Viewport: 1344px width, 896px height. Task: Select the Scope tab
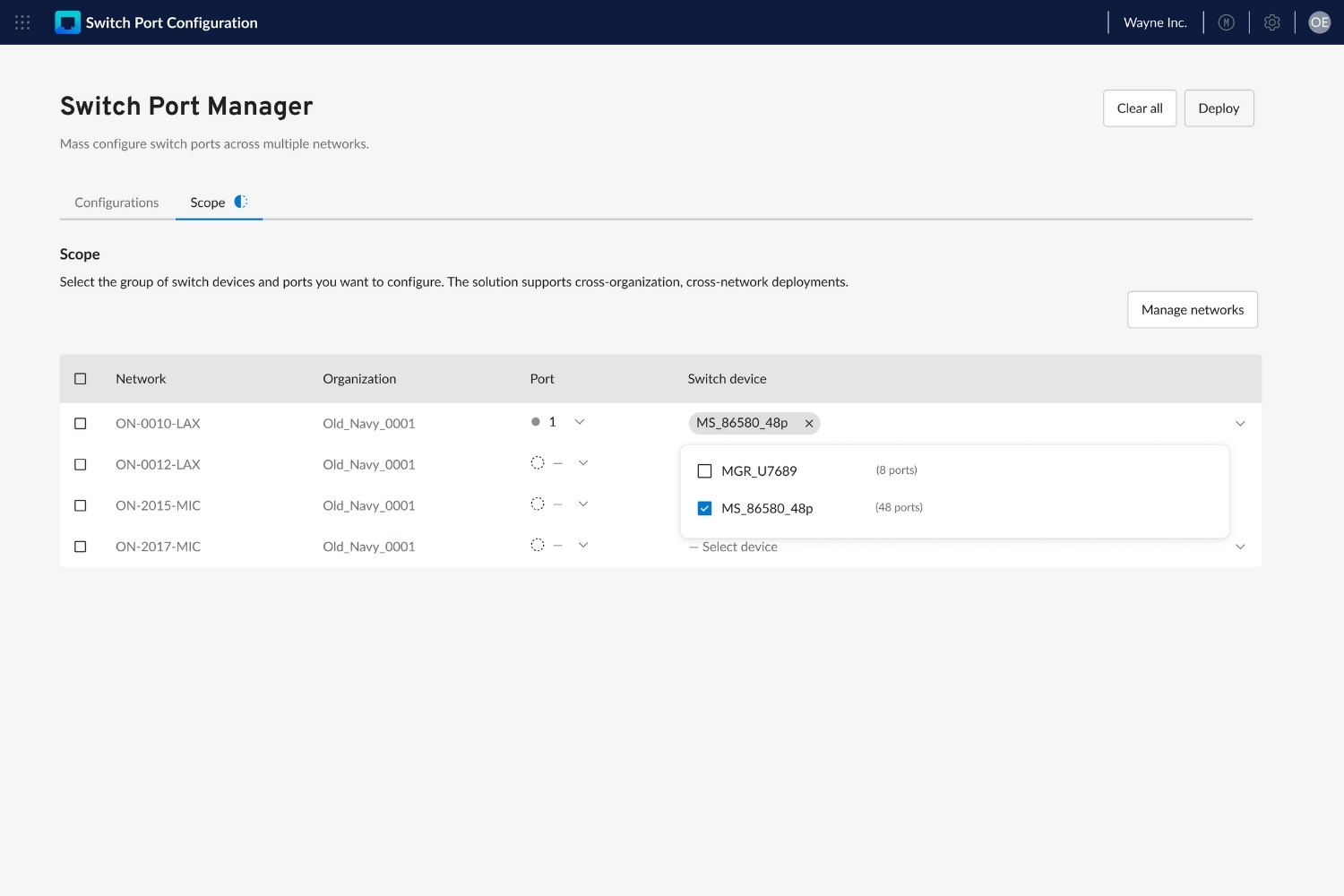[x=219, y=202]
